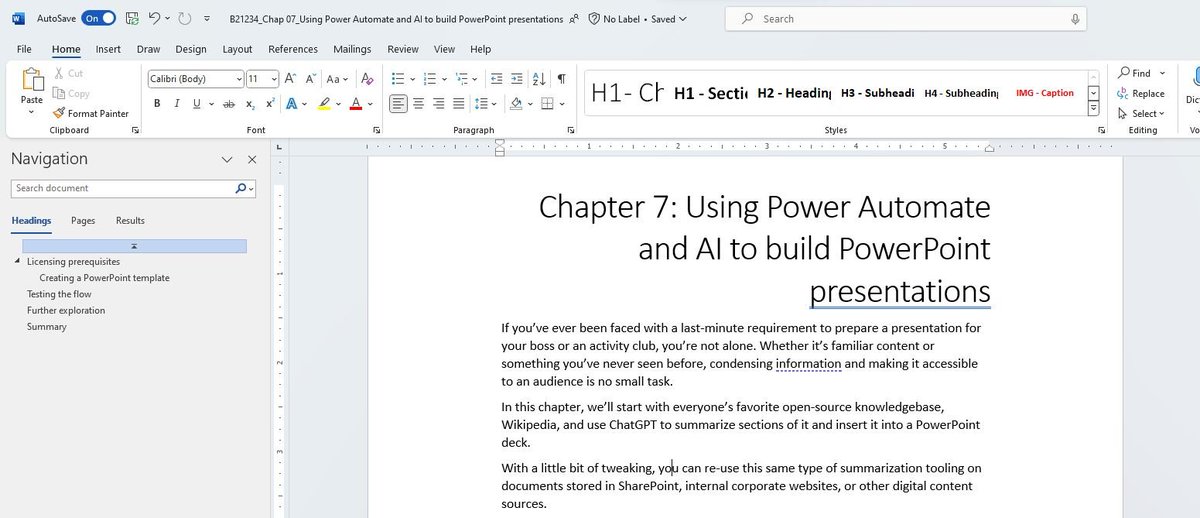Viewport: 1200px width, 518px height.
Task: Justify the paragraph text
Action: [x=458, y=104]
